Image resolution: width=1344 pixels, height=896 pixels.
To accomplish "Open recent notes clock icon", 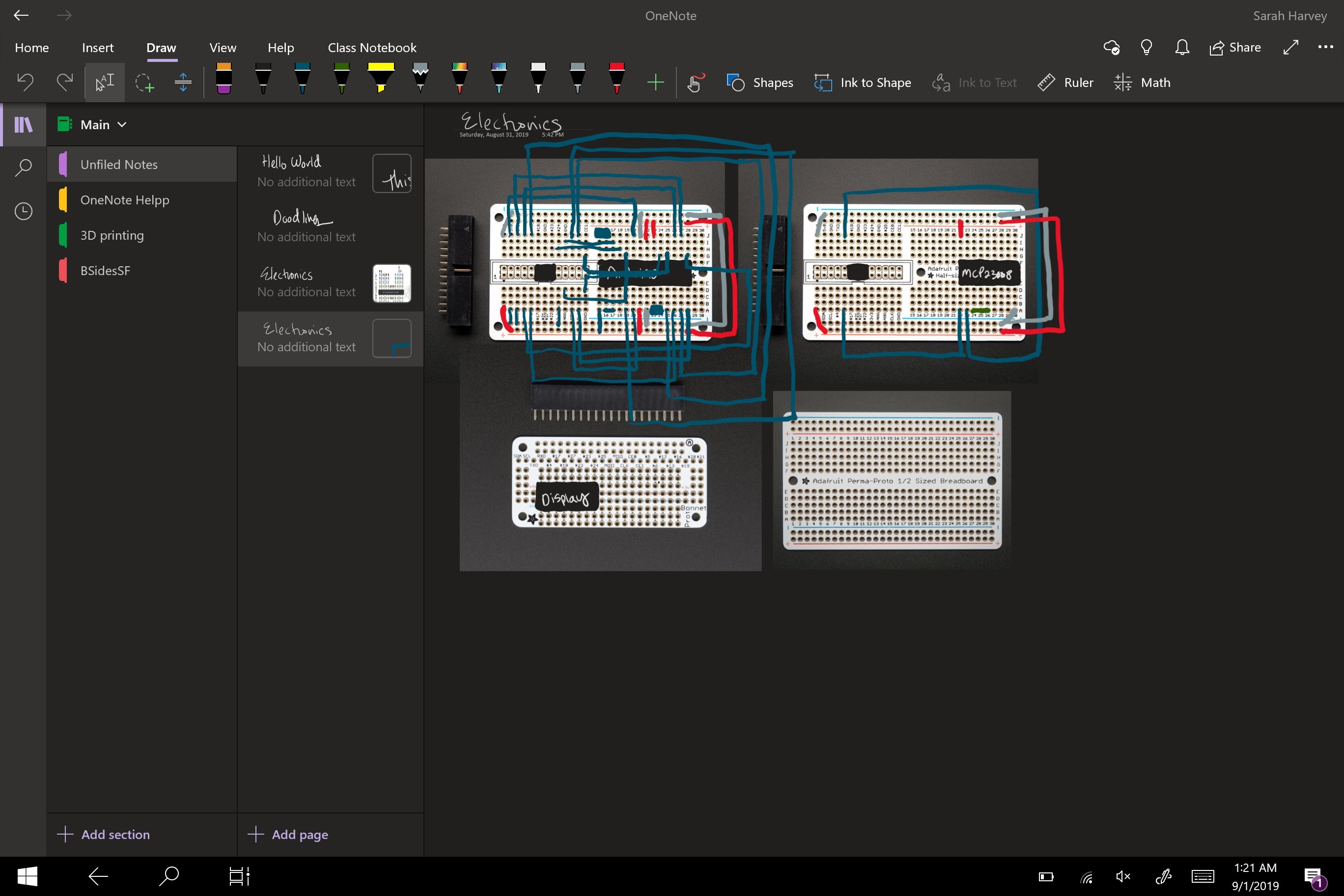I will (x=24, y=211).
